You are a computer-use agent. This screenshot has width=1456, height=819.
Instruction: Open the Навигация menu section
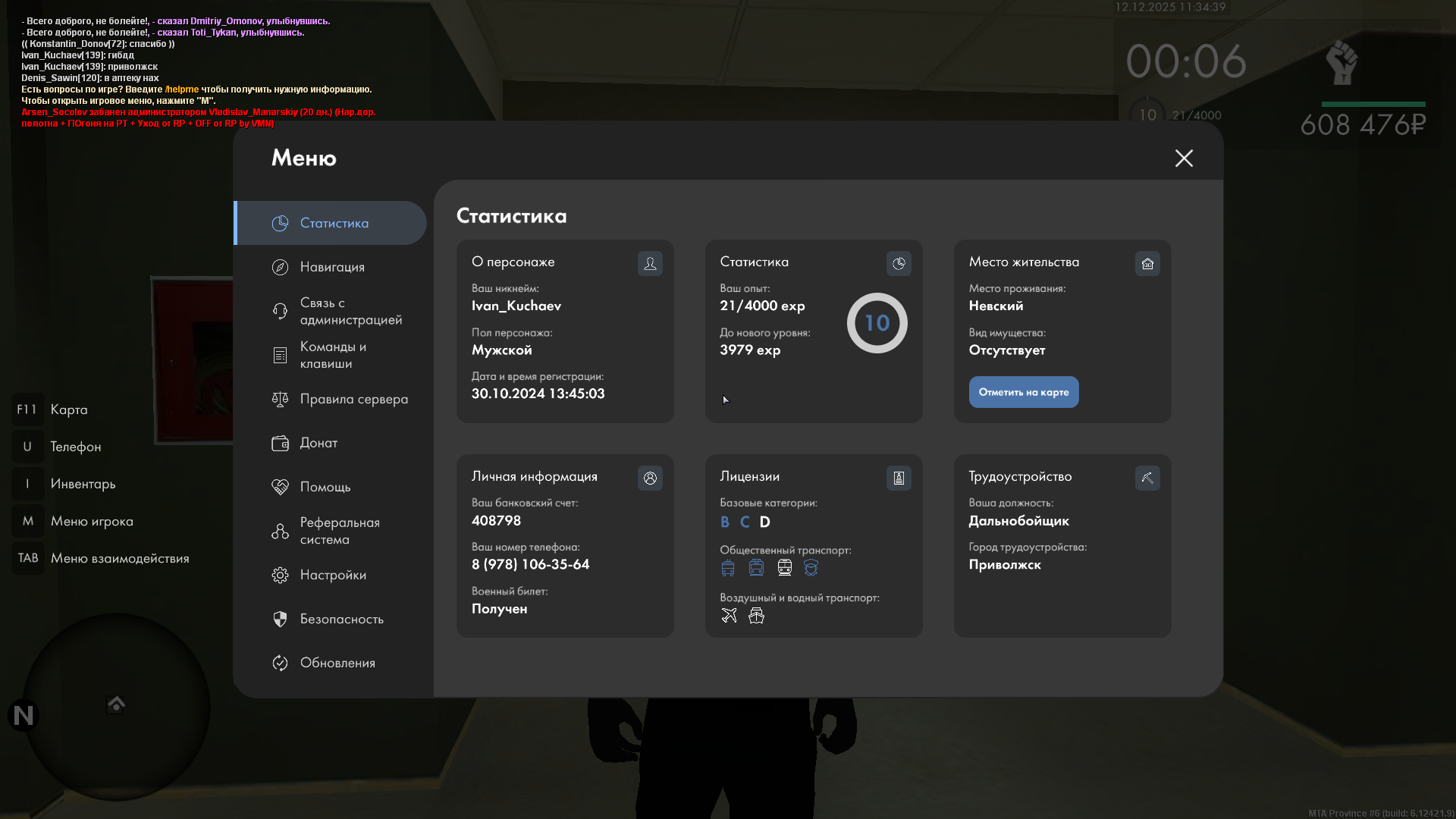click(331, 267)
